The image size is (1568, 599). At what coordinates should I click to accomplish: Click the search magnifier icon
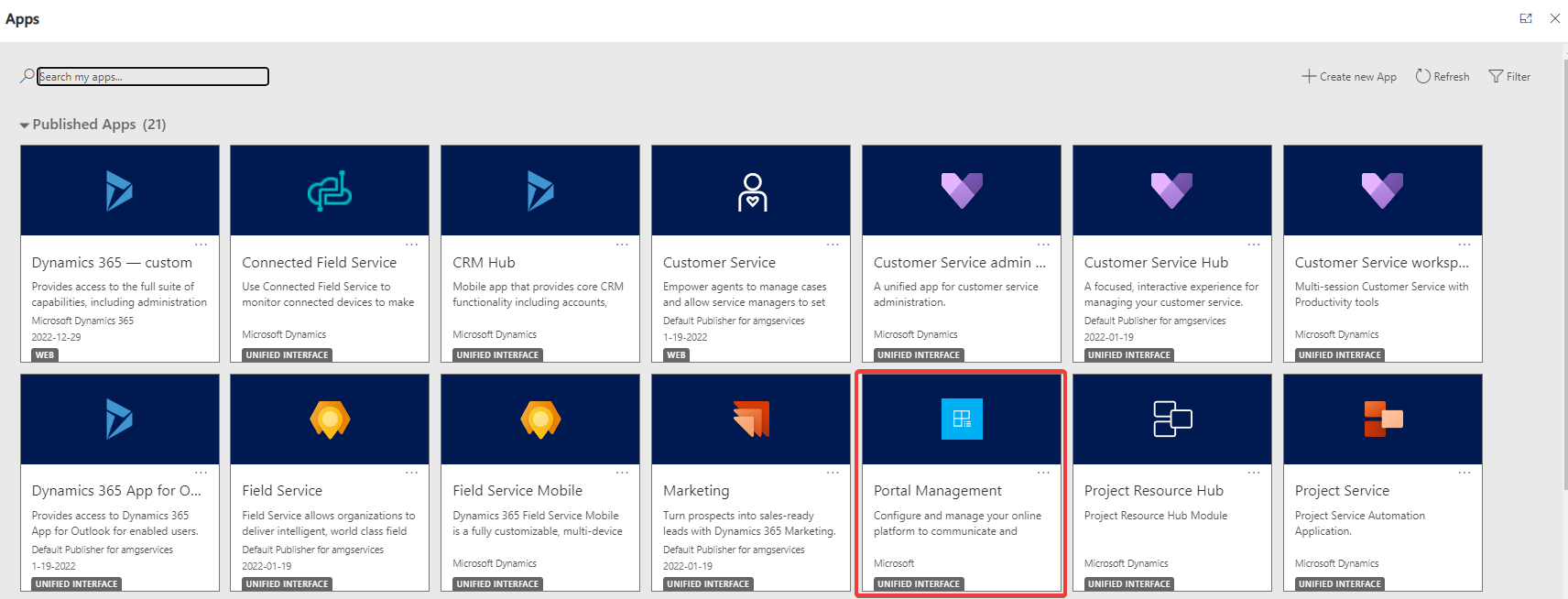(27, 76)
